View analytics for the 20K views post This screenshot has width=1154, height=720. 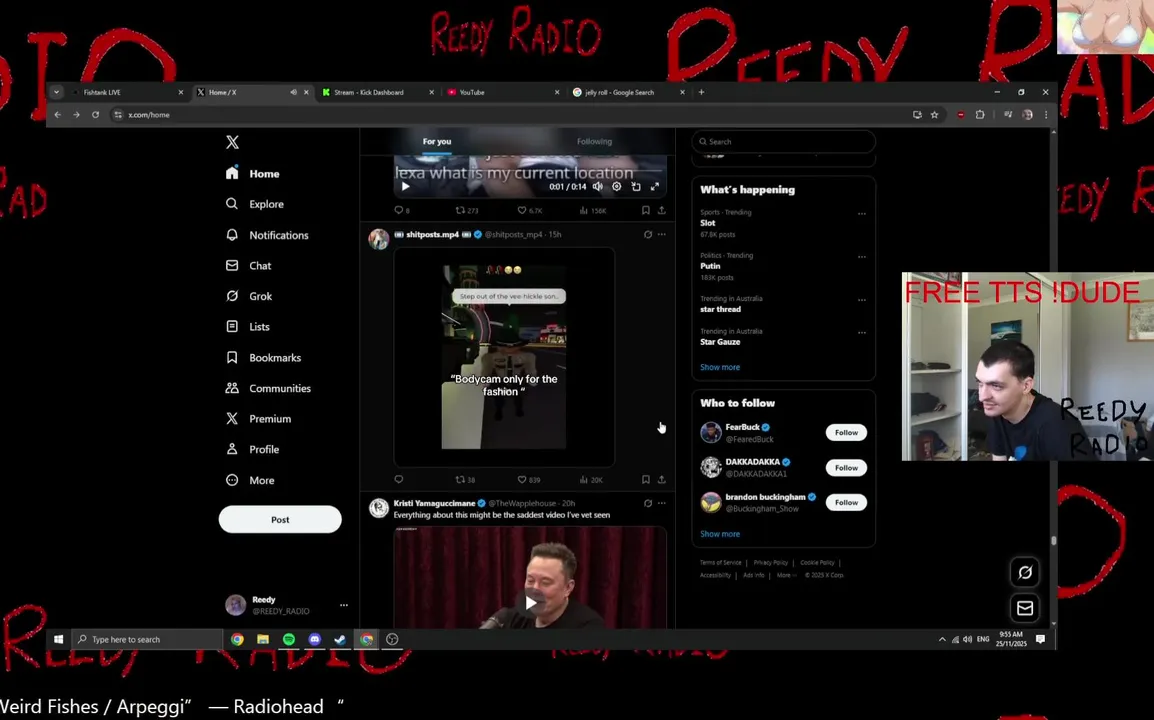[591, 479]
